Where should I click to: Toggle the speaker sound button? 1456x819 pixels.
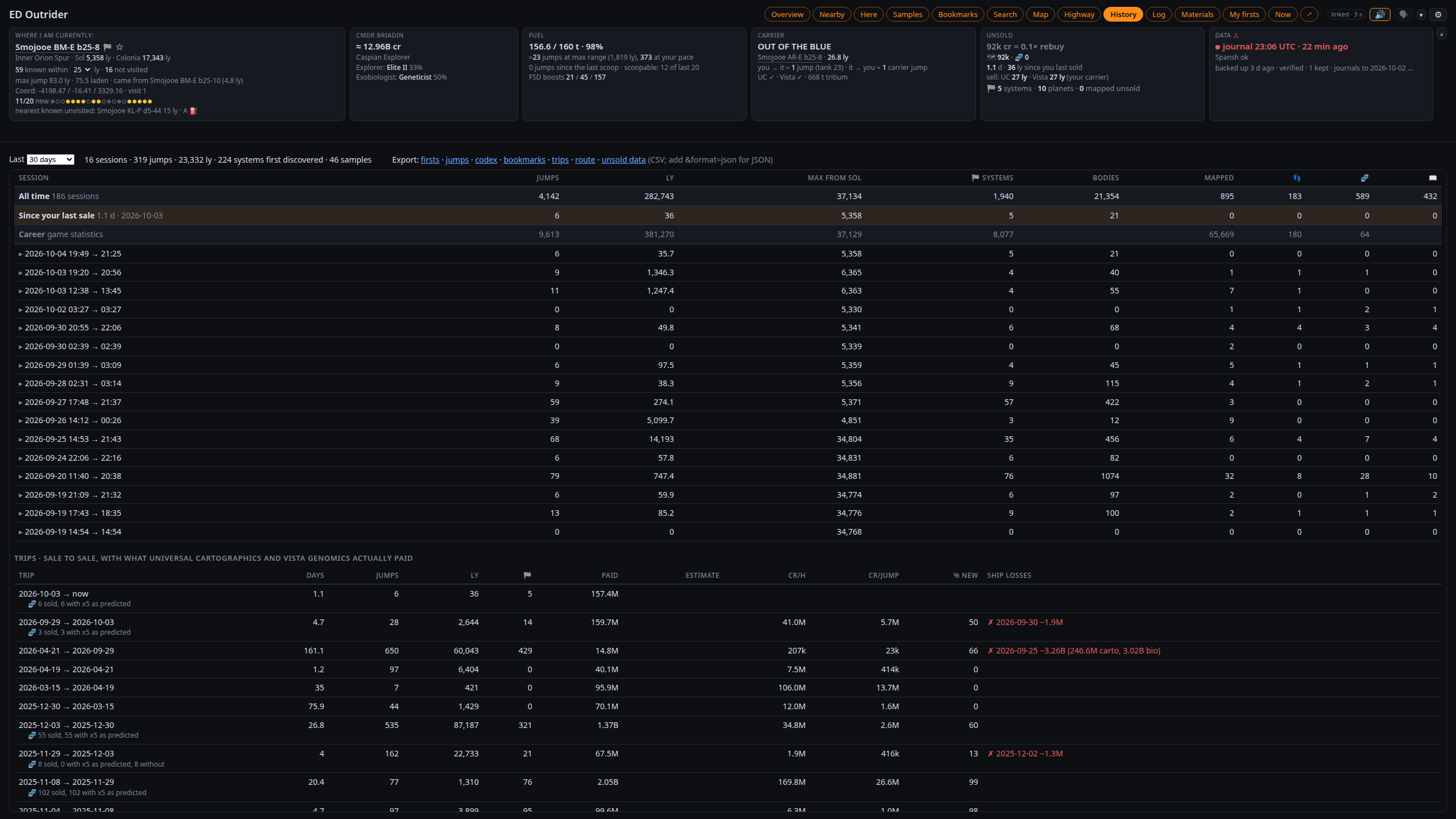pos(1380,14)
